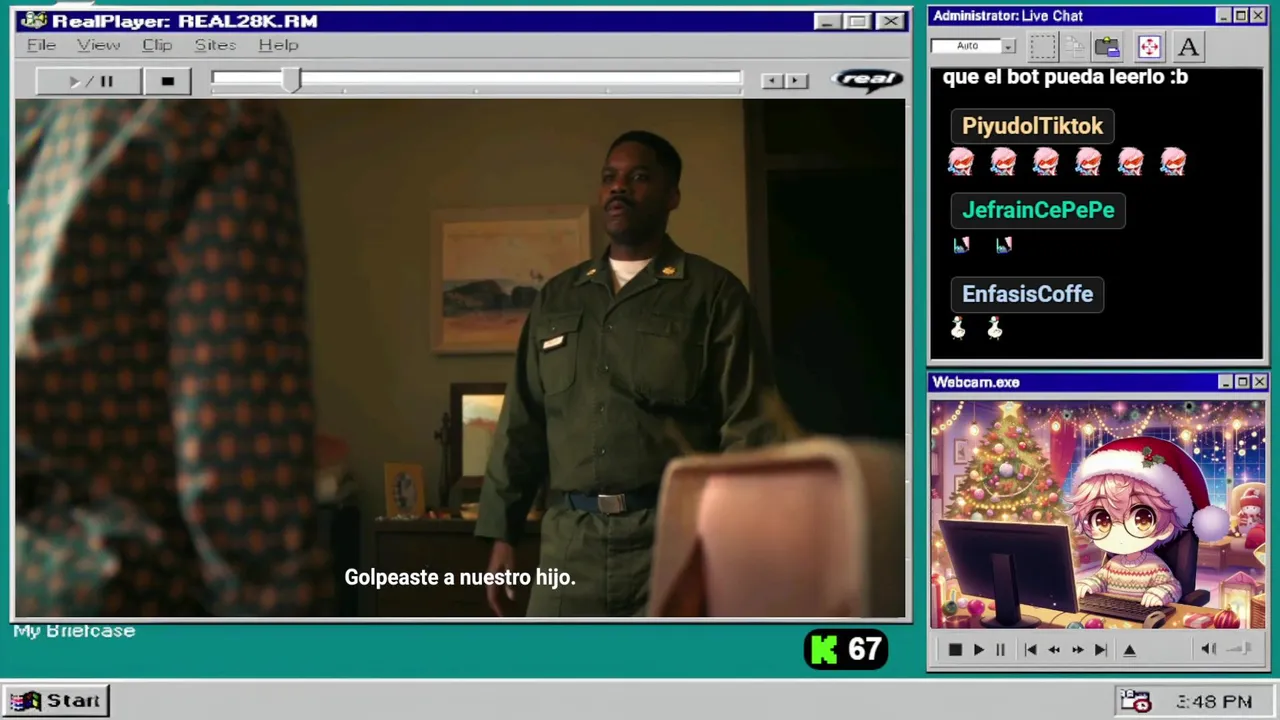Click the RealPlayer title bar app icon
1280x720 pixels.
coord(34,20)
